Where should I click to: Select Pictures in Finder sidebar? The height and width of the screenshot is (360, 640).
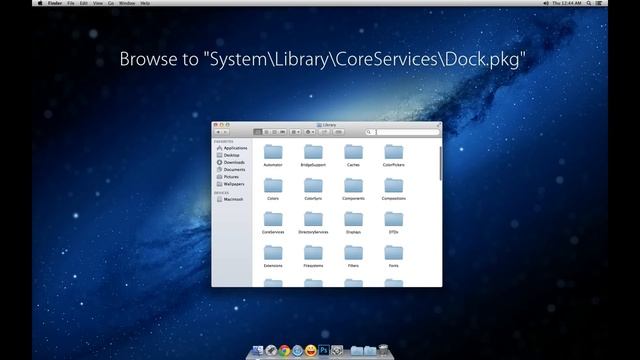click(x=228, y=177)
